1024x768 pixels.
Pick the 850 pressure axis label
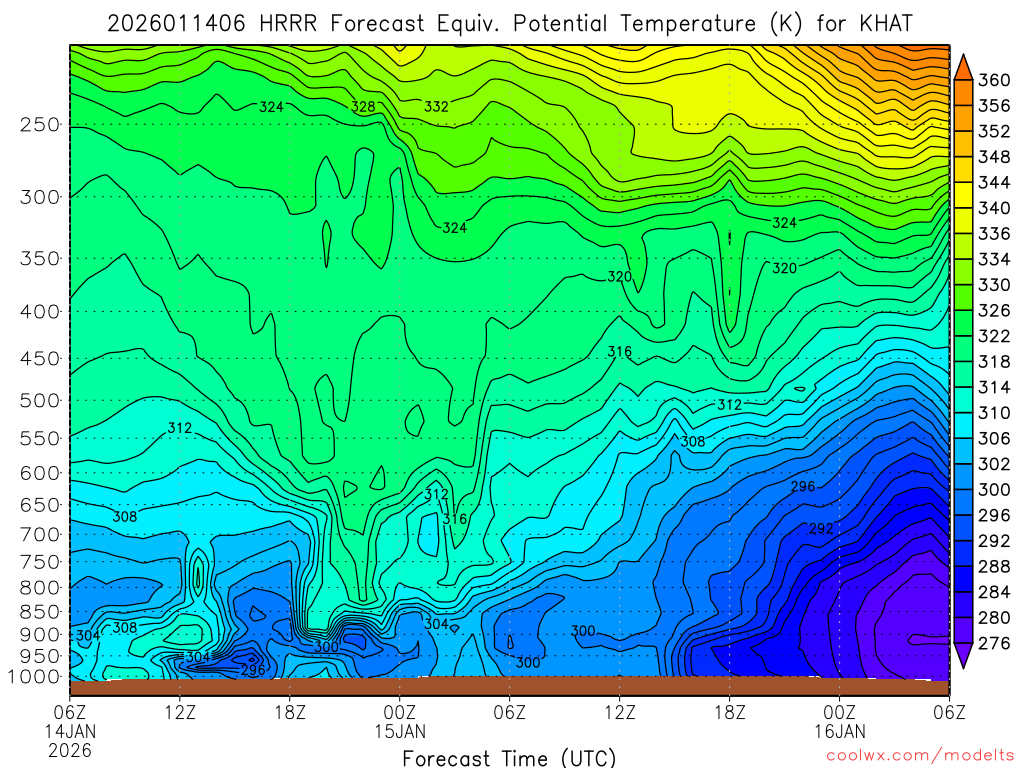[x=40, y=612]
